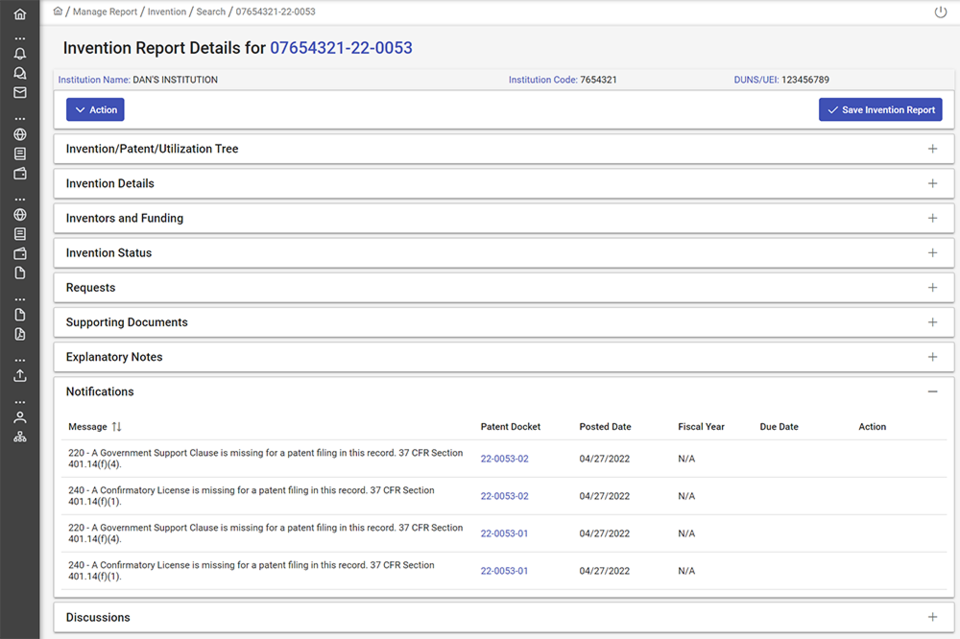Click the organization hierarchy icon in sidebar
This screenshot has width=960, height=639.
click(x=19, y=437)
